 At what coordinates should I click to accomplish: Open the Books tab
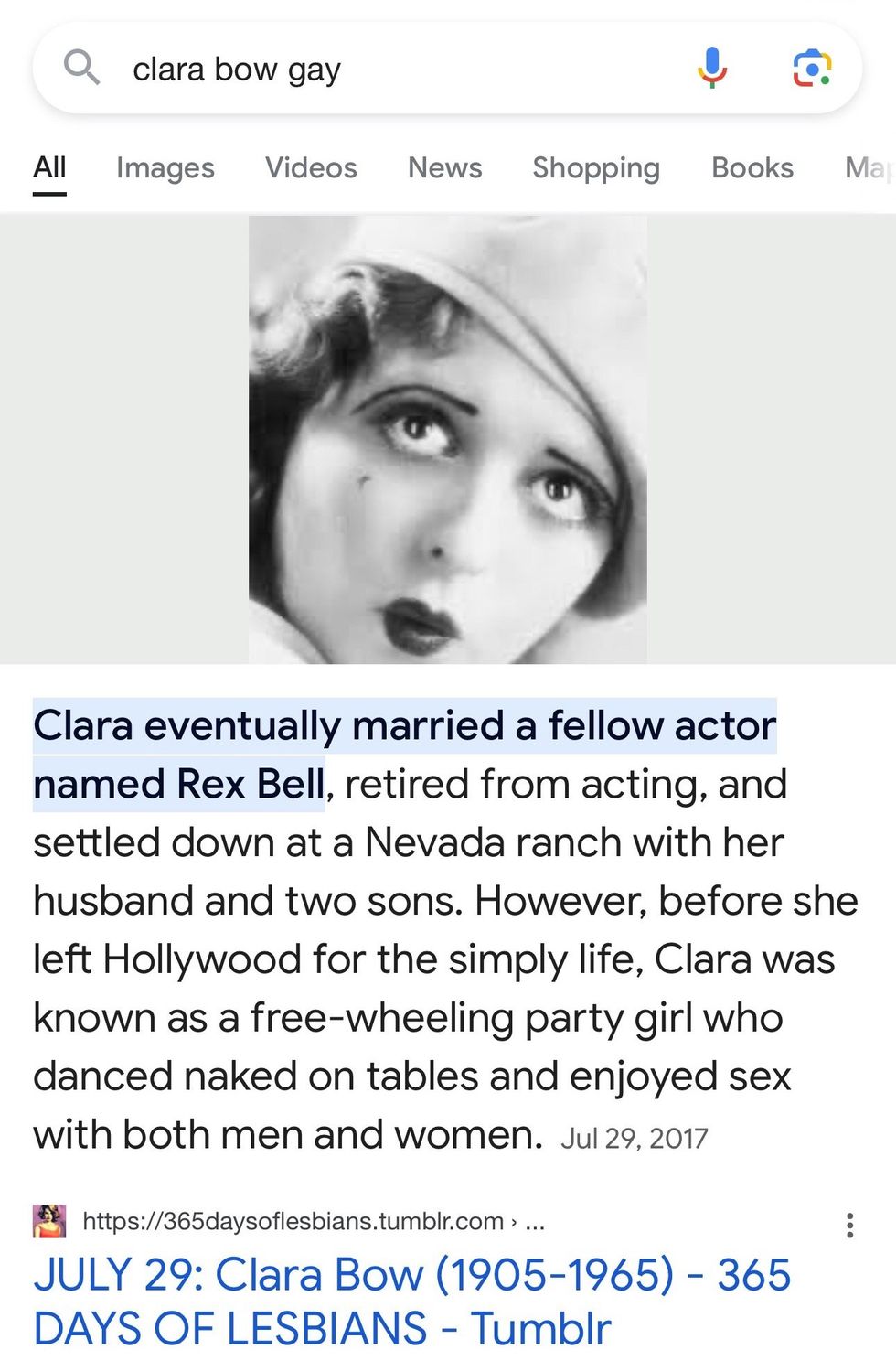[x=752, y=167]
